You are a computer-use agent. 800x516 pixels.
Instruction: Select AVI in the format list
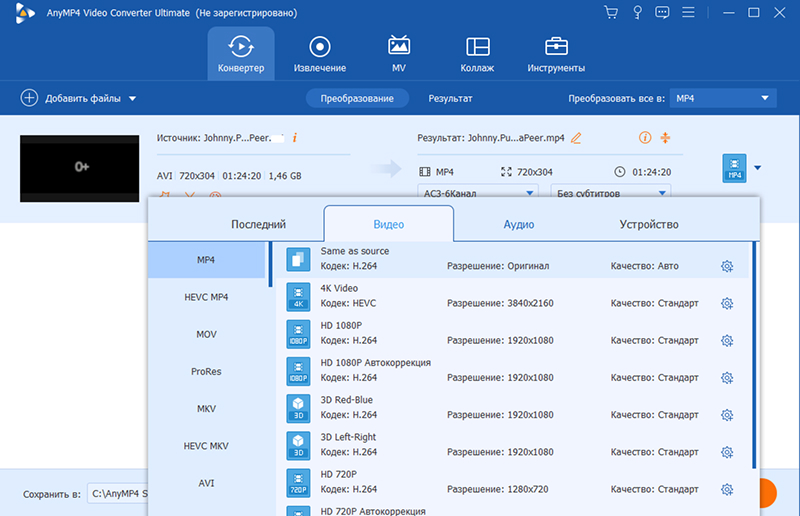(x=206, y=483)
